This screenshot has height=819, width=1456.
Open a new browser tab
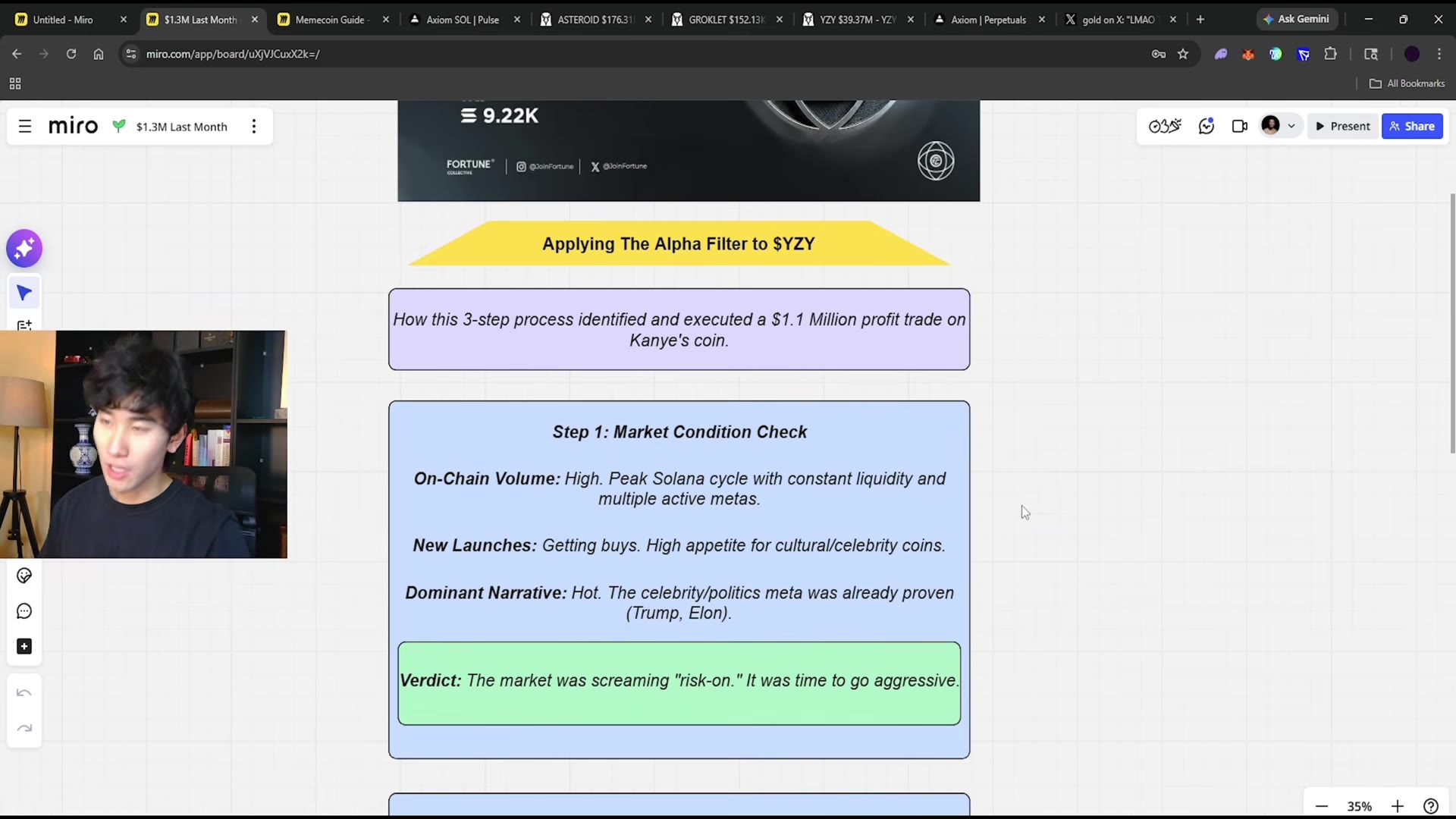(x=1200, y=20)
